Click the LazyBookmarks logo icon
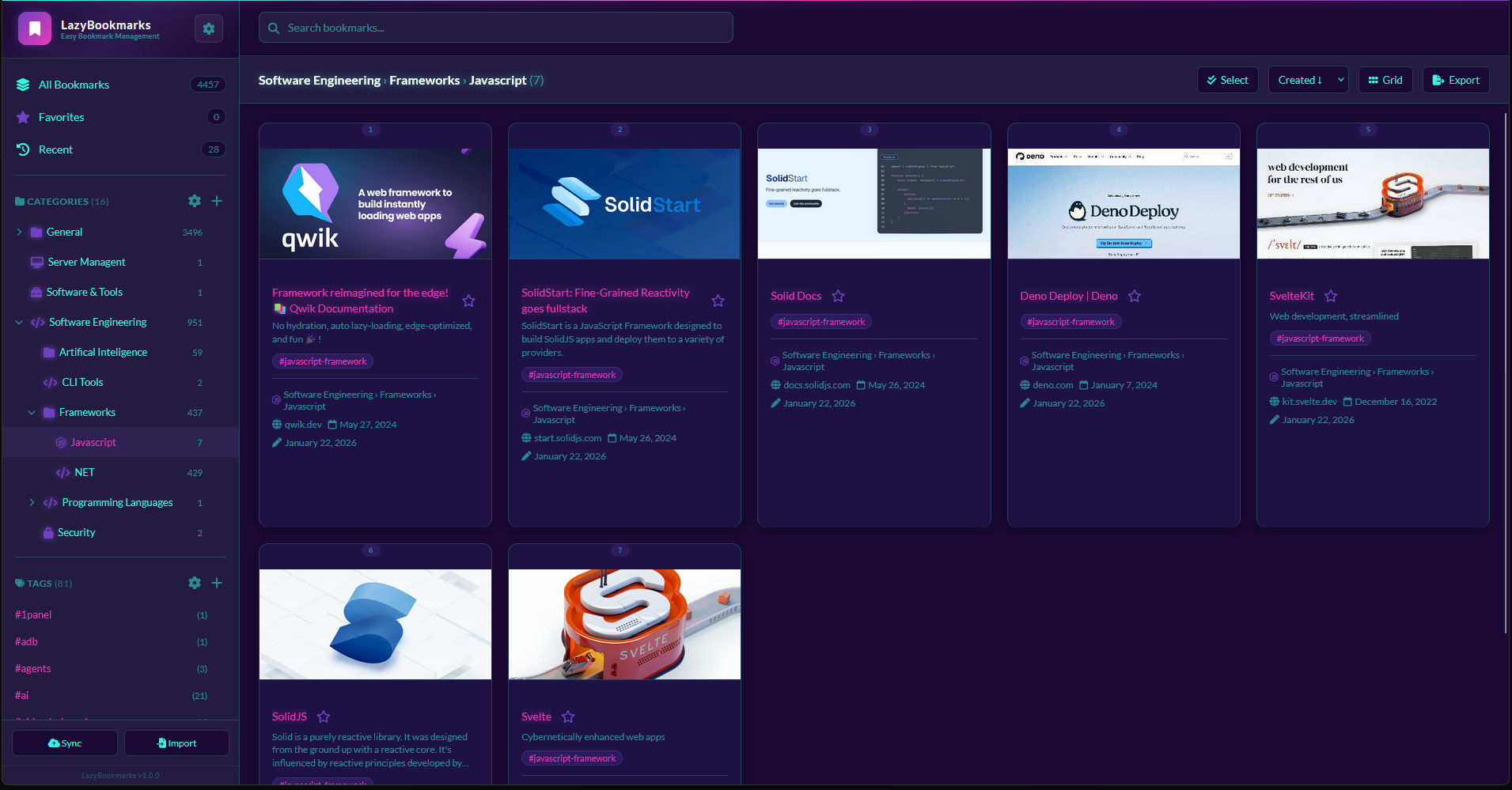 click(35, 28)
